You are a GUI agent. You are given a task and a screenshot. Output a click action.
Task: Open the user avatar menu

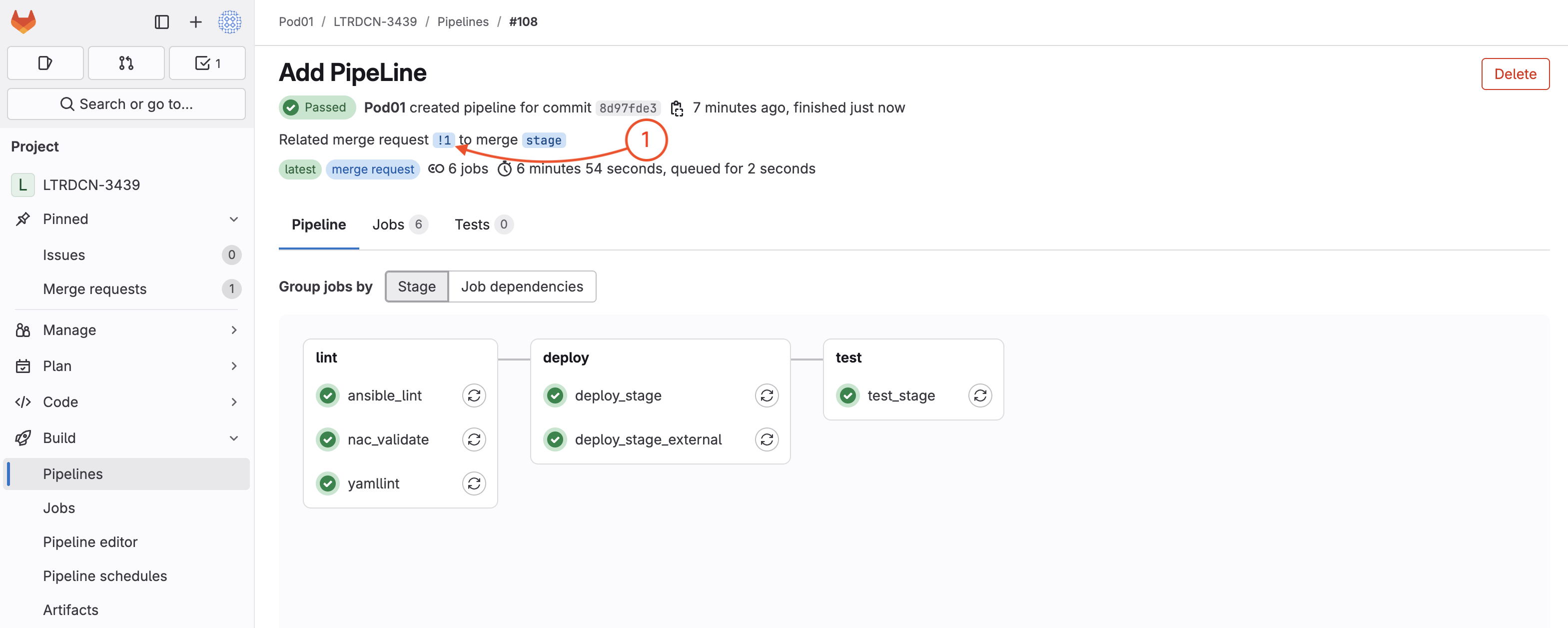(x=229, y=22)
